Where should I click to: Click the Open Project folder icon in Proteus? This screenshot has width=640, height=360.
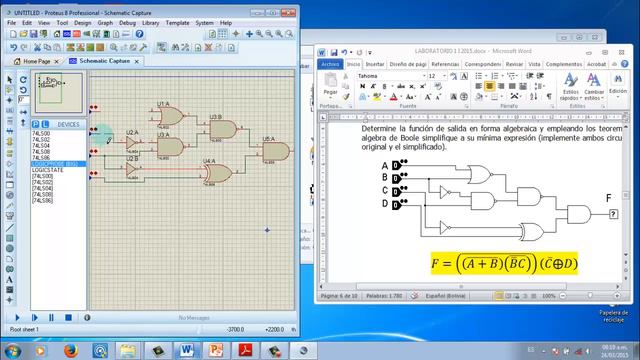pos(23,34)
